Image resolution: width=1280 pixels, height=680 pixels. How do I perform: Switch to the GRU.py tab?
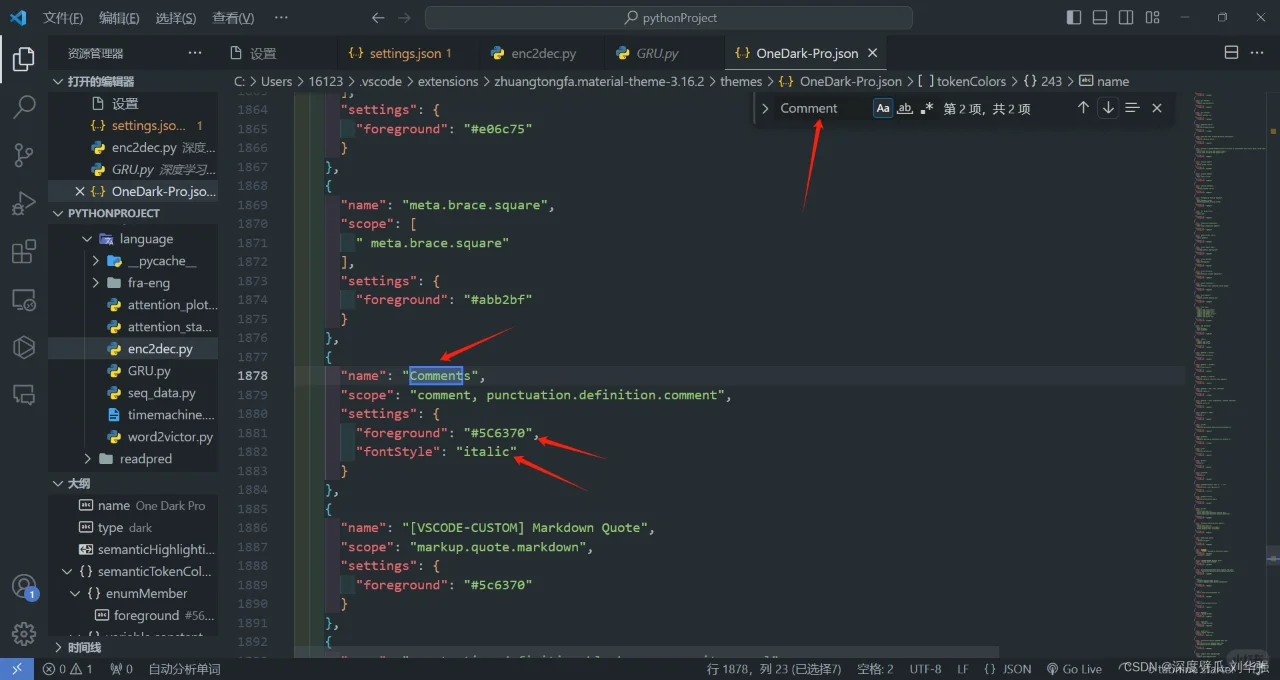click(658, 53)
